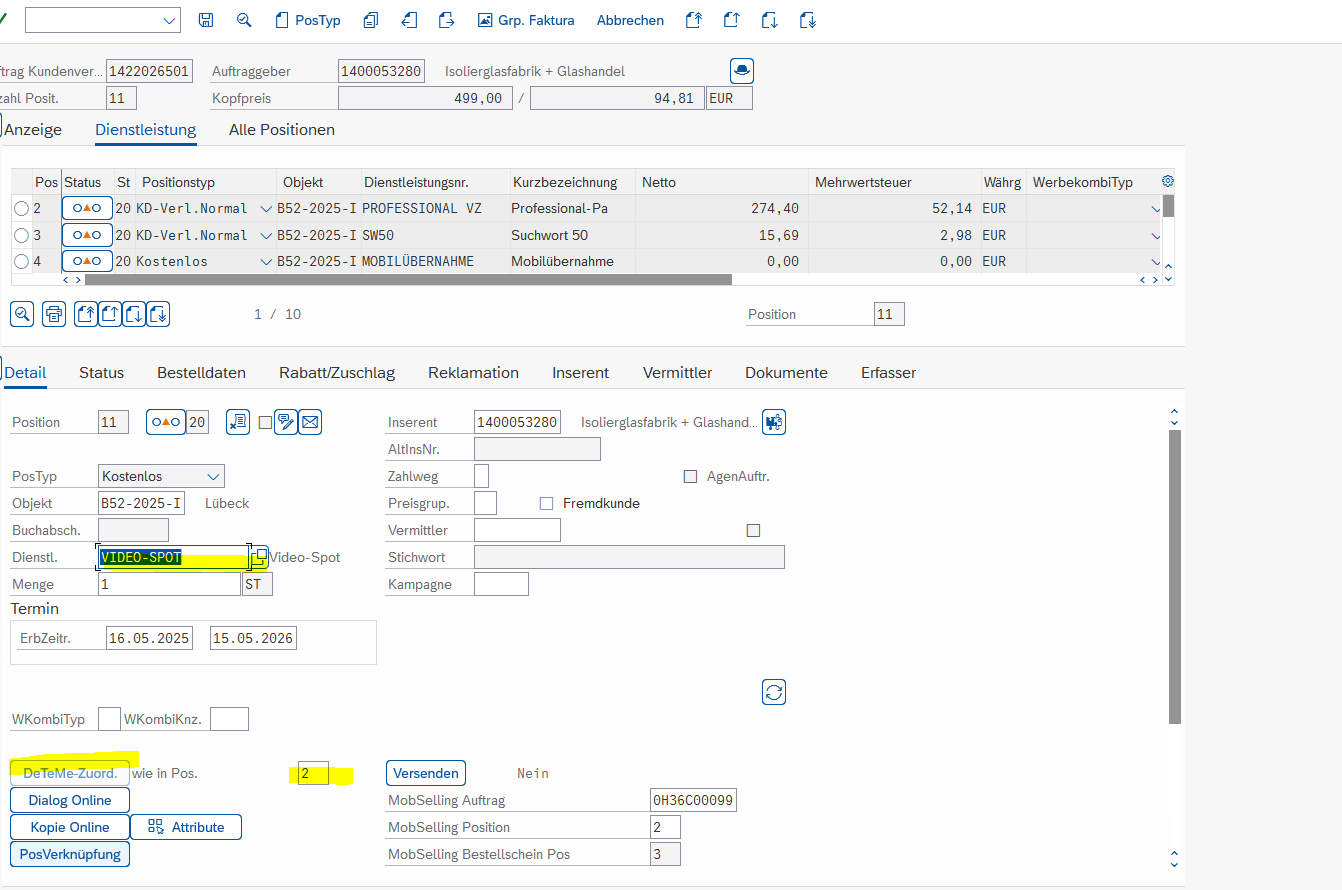Viewport: 1342px width, 890px height.
Task: Open Positionstyp dropdown in the SW50 row
Action: point(265,235)
